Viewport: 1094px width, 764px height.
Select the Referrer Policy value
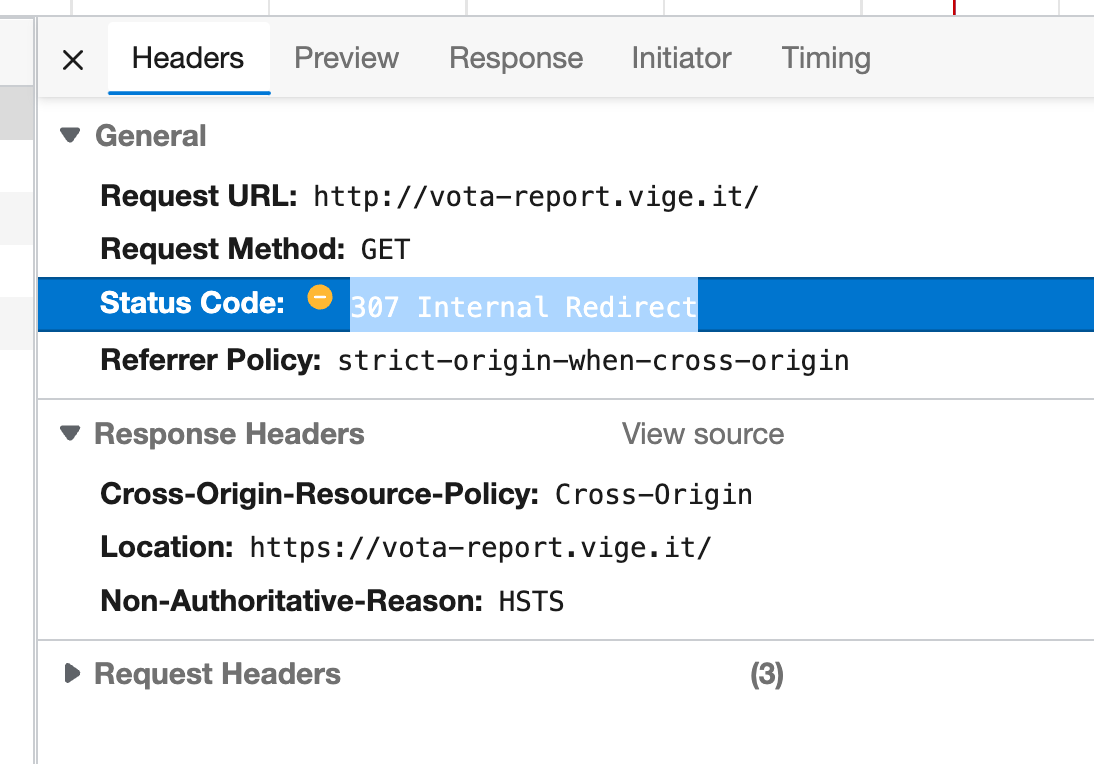point(595,360)
